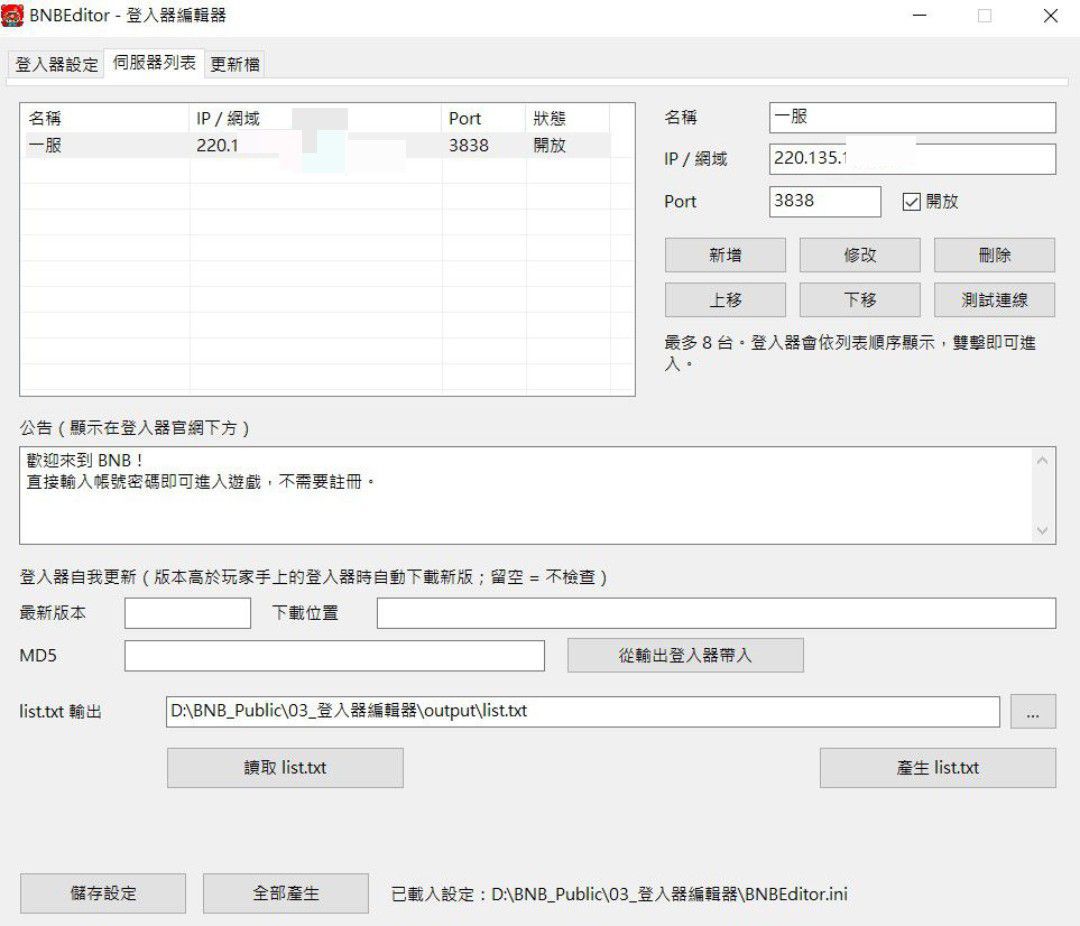The image size is (1080, 926).
Task: Test connection with 測試連線 button
Action: pos(995,300)
